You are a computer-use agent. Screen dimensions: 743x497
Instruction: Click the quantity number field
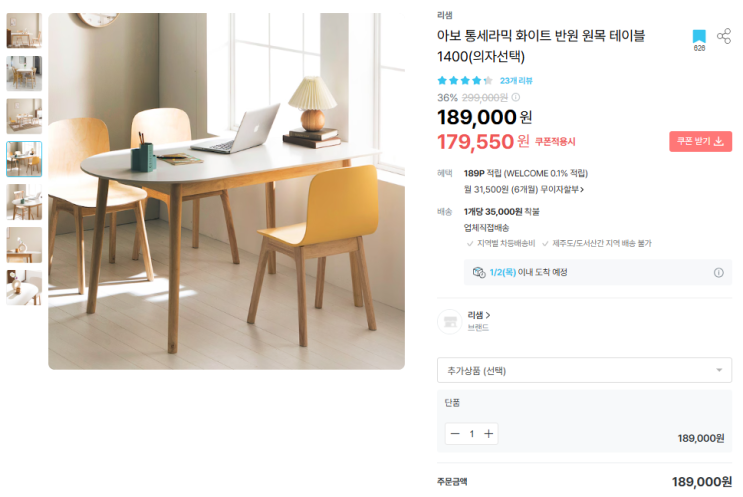click(471, 434)
